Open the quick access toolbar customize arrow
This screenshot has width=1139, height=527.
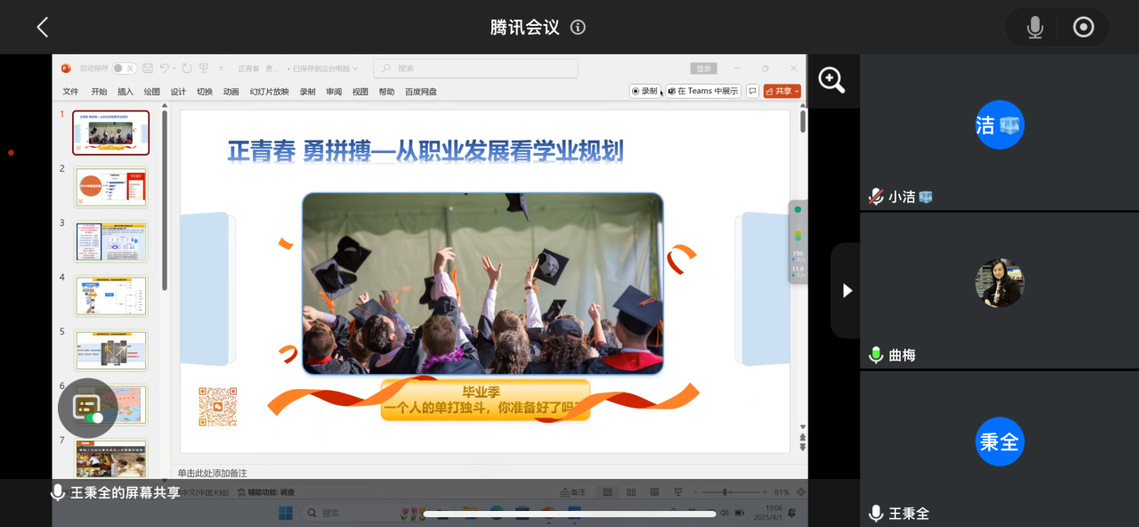(x=221, y=68)
